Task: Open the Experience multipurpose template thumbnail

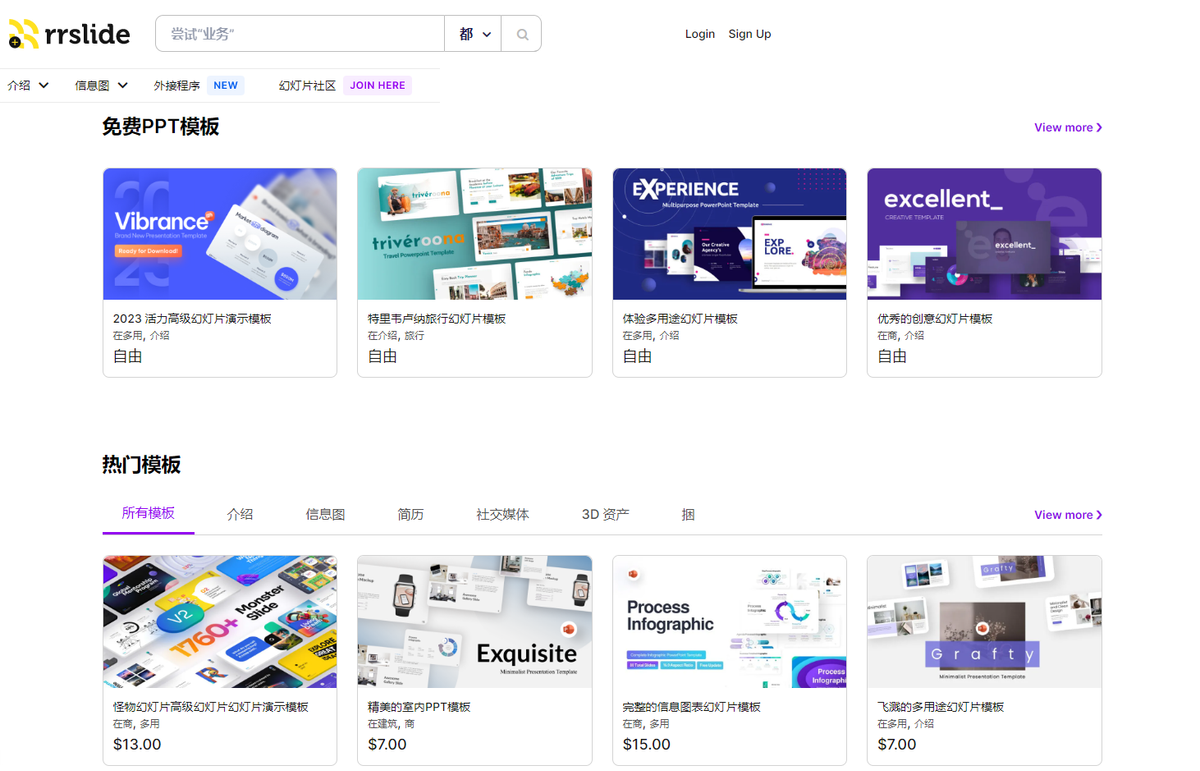Action: [730, 234]
